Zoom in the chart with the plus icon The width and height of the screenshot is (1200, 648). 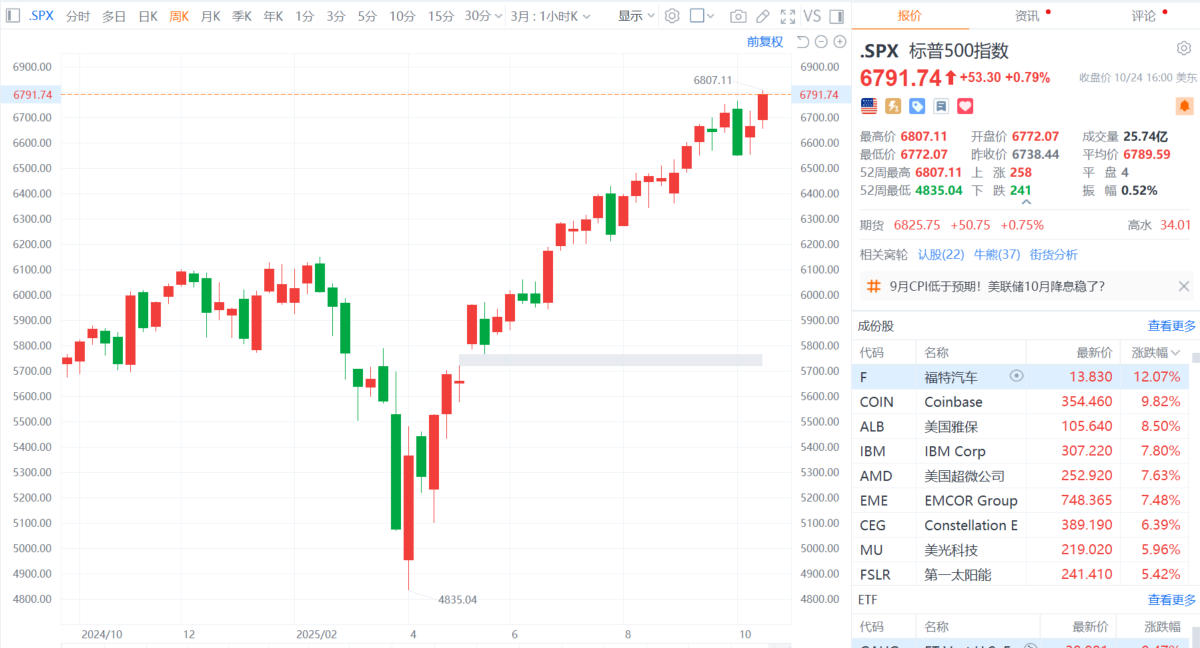tap(838, 41)
